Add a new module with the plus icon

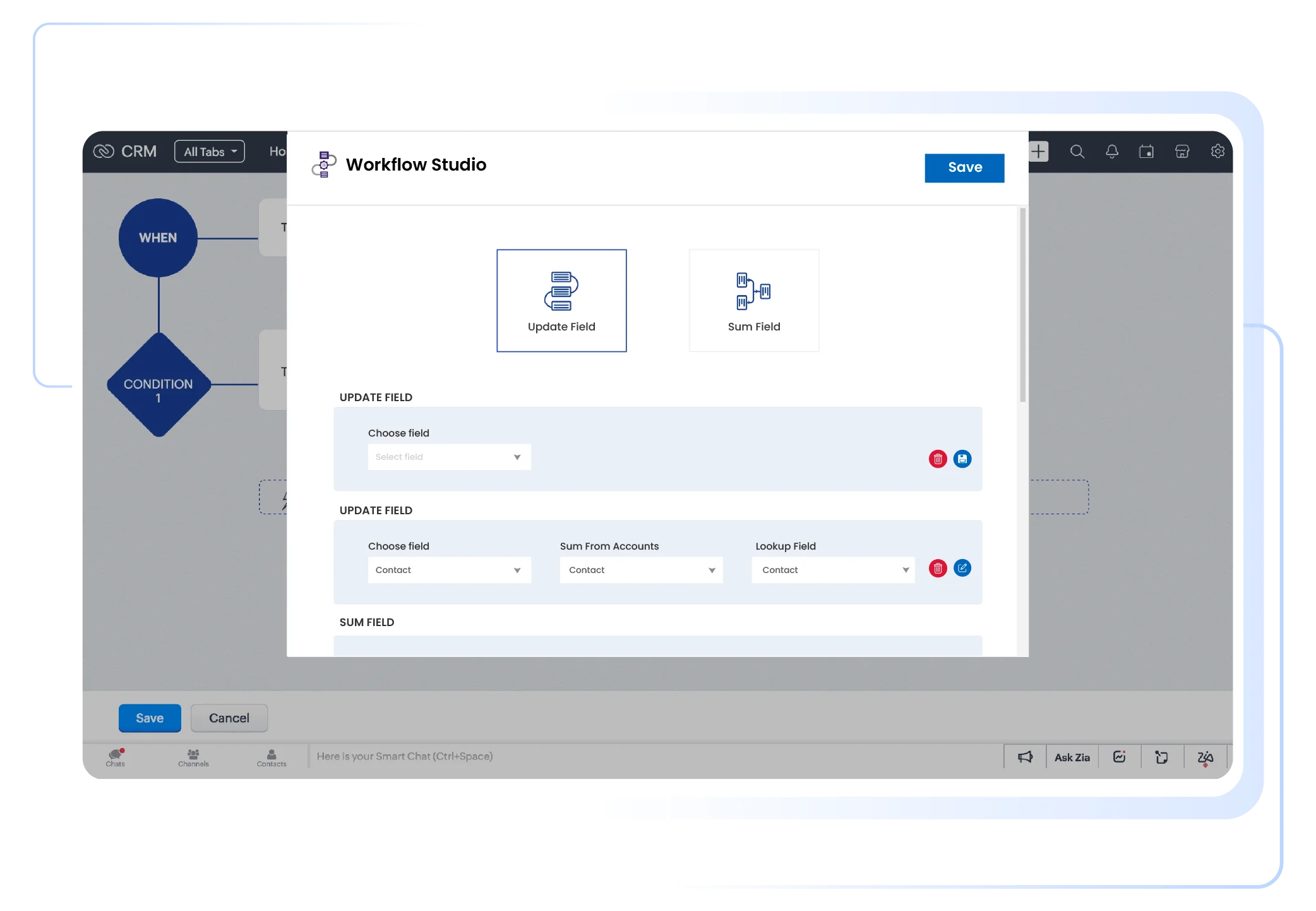tap(1038, 151)
